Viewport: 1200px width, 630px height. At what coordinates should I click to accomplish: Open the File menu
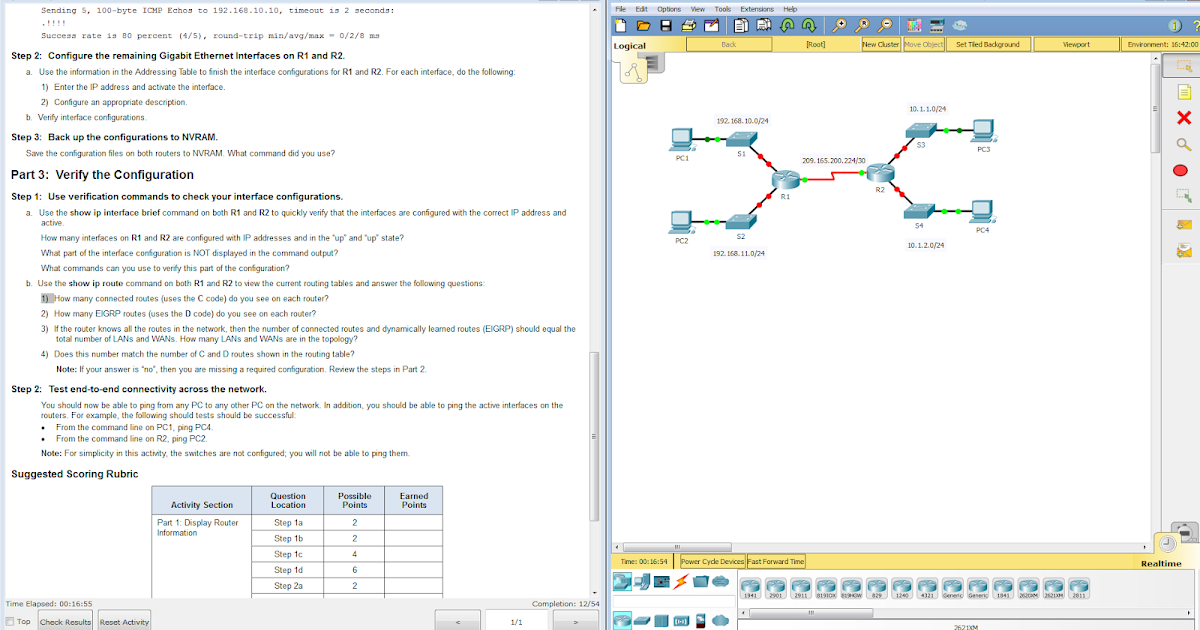[x=621, y=9]
